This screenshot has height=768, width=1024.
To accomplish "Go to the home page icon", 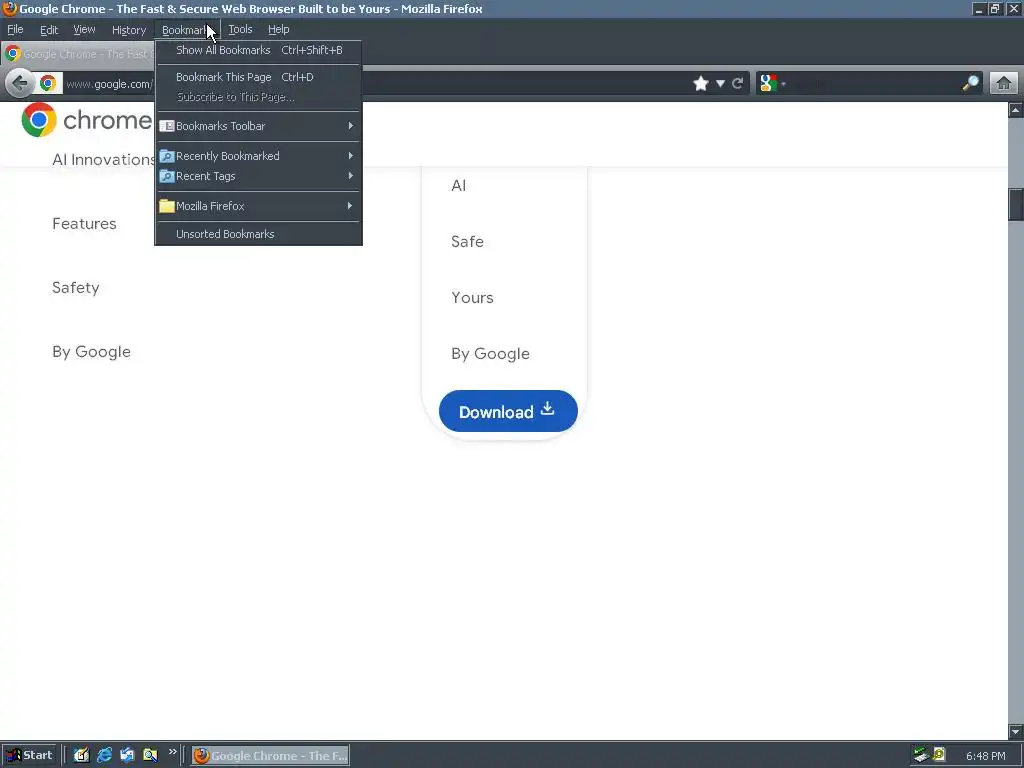I will [x=1004, y=84].
